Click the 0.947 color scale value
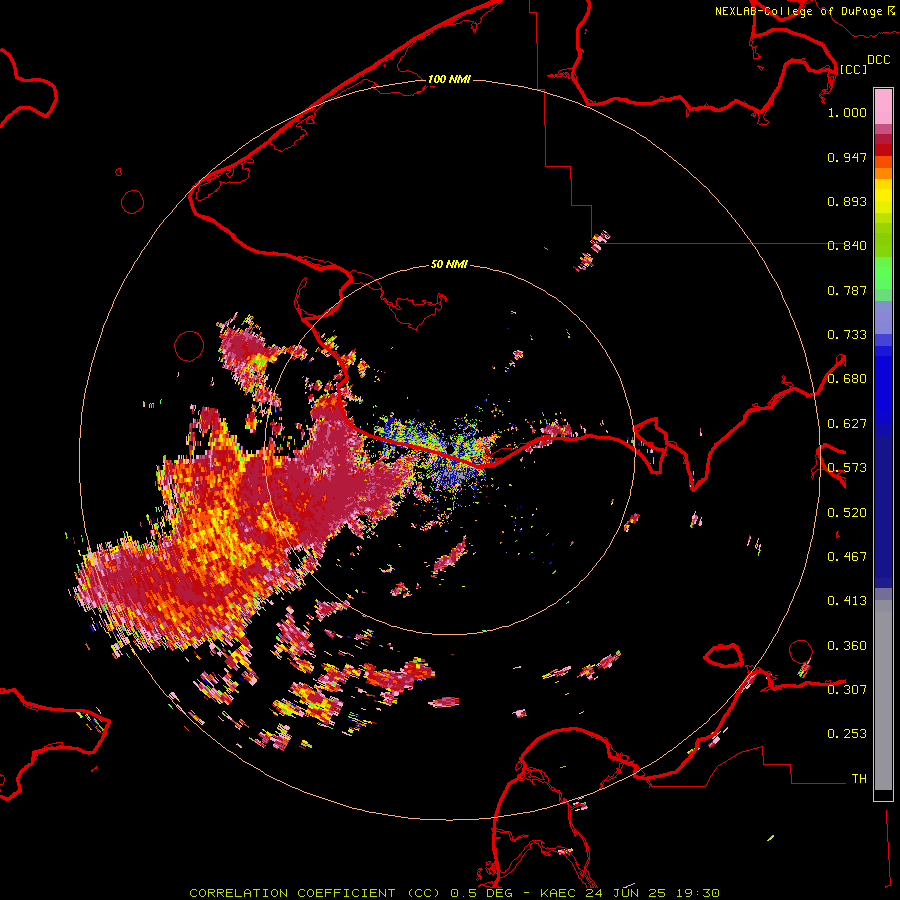900x900 pixels. (847, 157)
